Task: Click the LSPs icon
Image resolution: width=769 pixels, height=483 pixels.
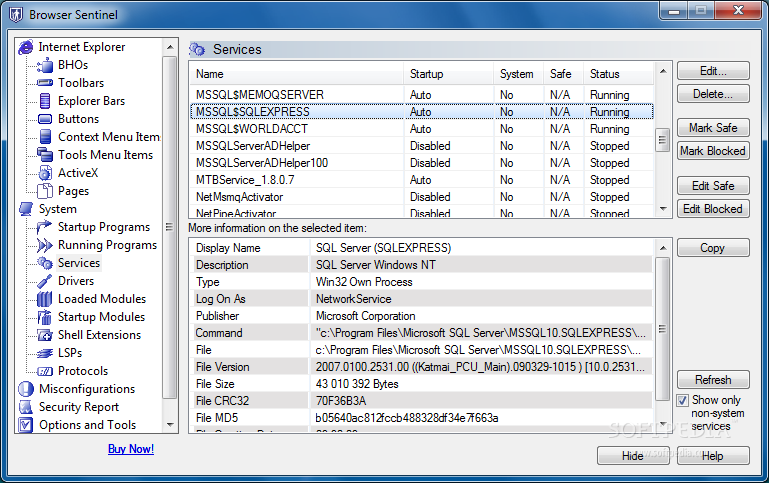Action: (x=45, y=353)
